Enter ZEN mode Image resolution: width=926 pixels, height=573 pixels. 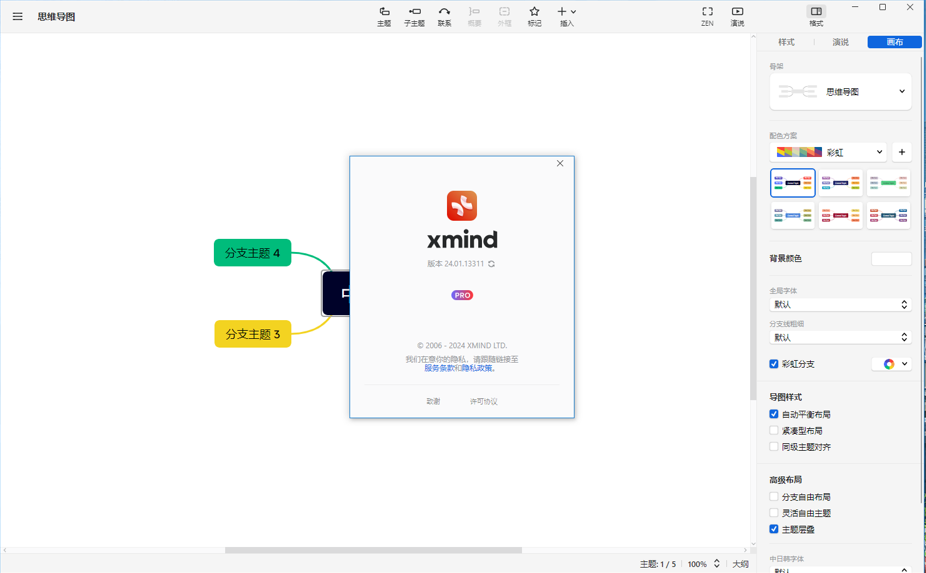pyautogui.click(x=707, y=17)
